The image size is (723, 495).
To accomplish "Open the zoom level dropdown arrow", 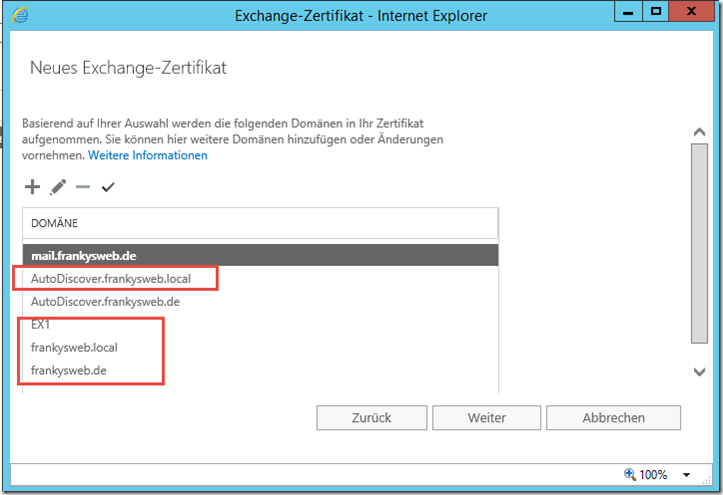I will (687, 475).
